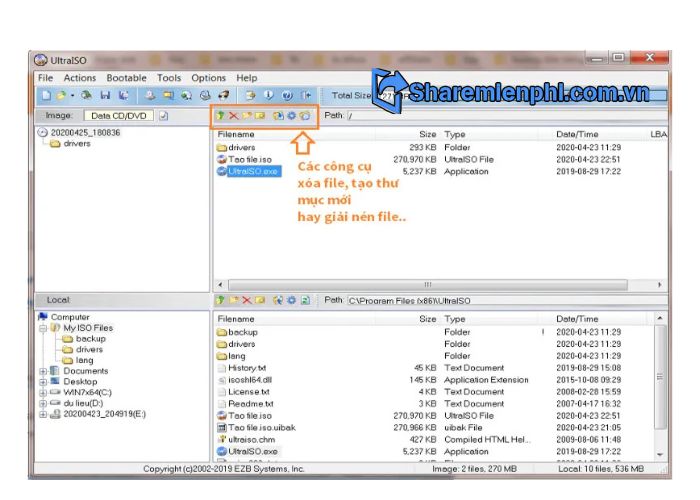The image size is (700, 500).
Task: Click the Add to image icon in Local toolbar
Action: click(x=278, y=300)
